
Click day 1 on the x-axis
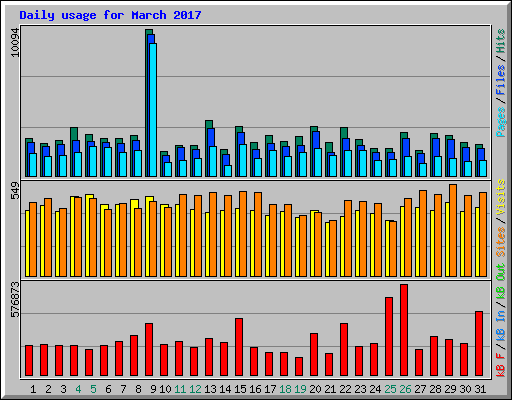pos(33,389)
